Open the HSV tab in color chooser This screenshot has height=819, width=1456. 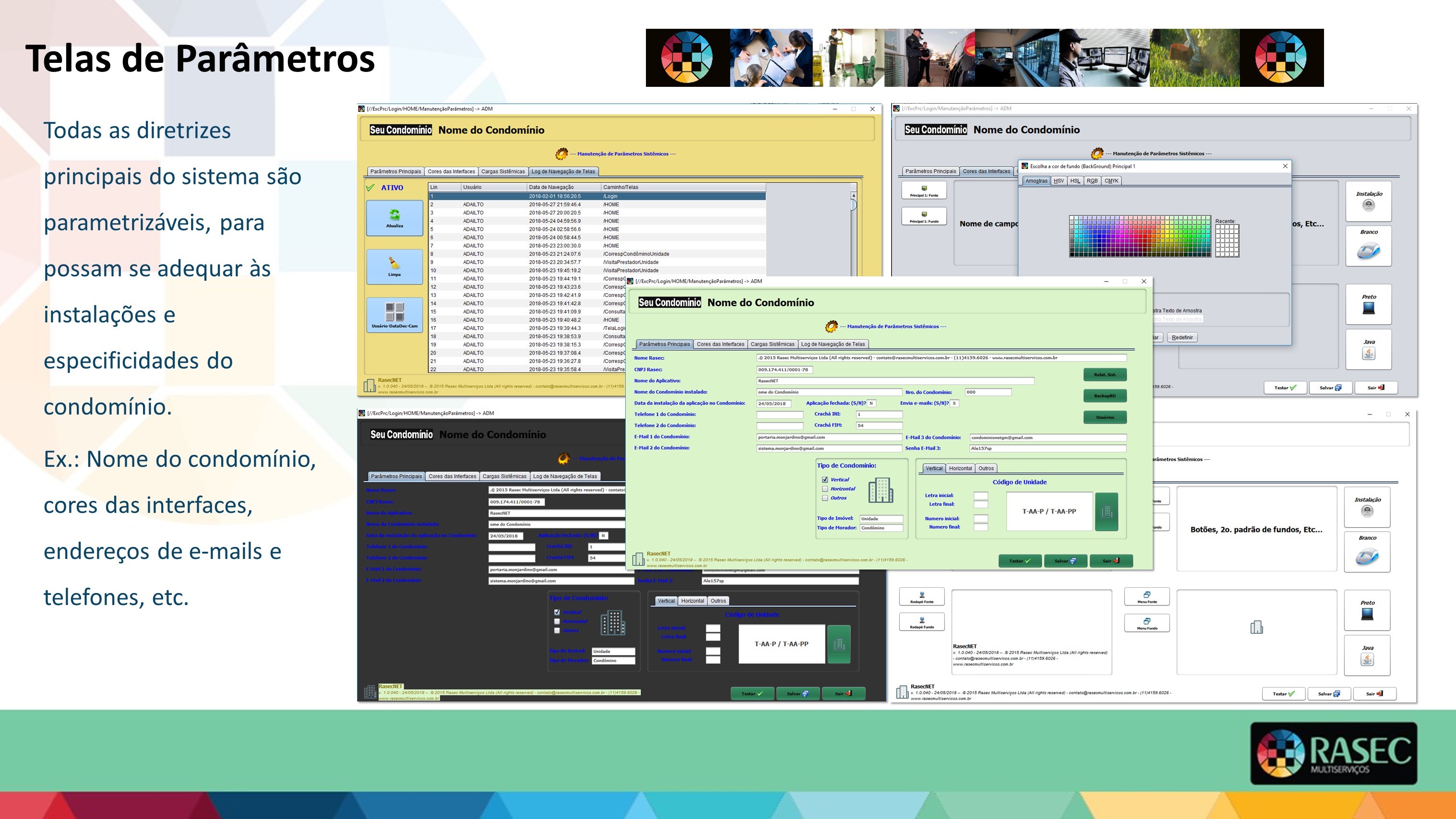point(1059,181)
